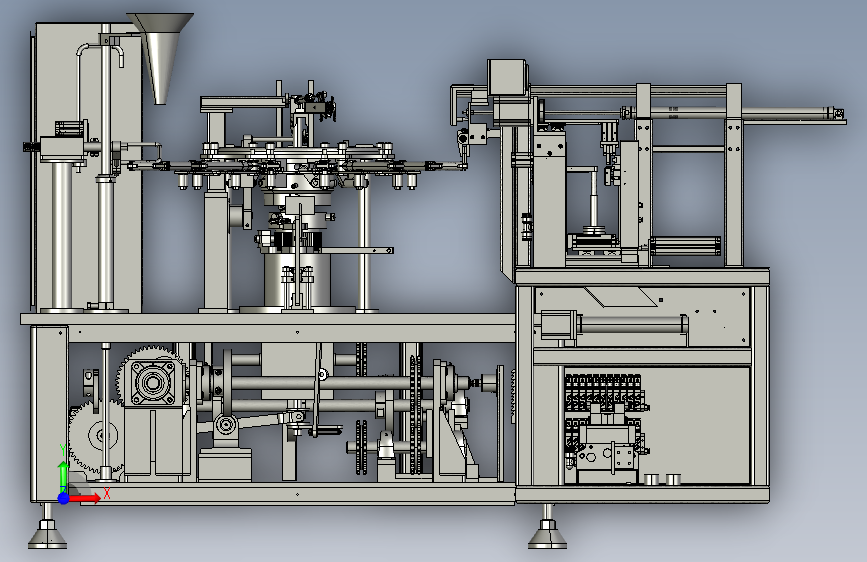
Task: Select the conical feed hopper funnel
Action: (x=160, y=58)
